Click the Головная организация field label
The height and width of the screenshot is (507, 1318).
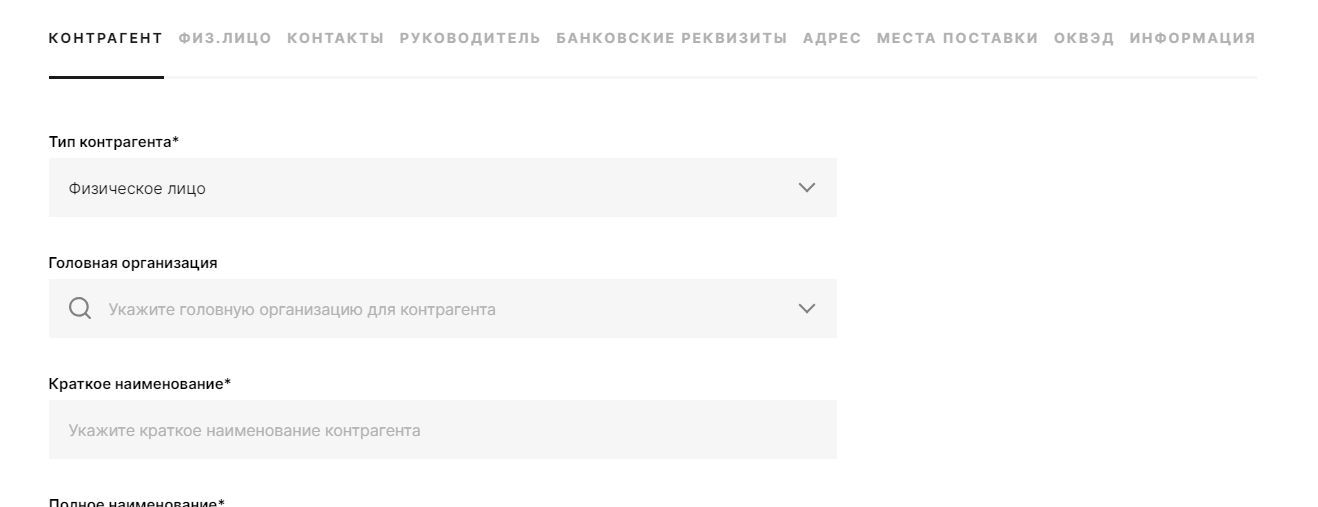tap(133, 263)
